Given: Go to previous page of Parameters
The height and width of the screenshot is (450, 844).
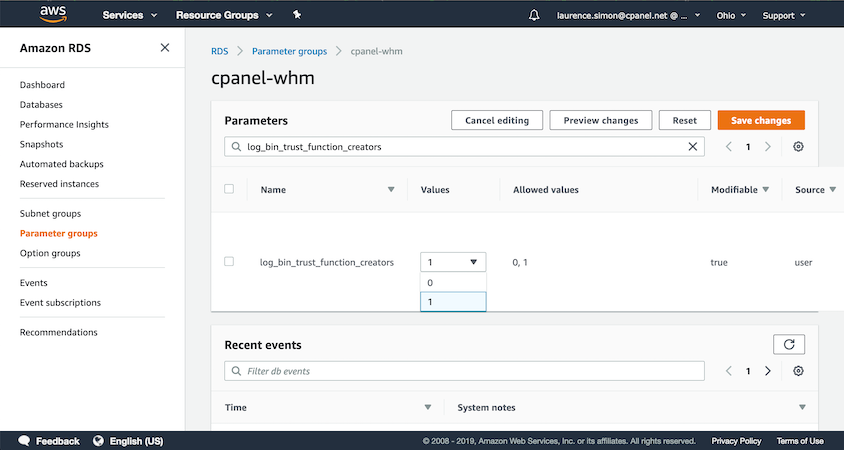Looking at the screenshot, I should point(729,146).
